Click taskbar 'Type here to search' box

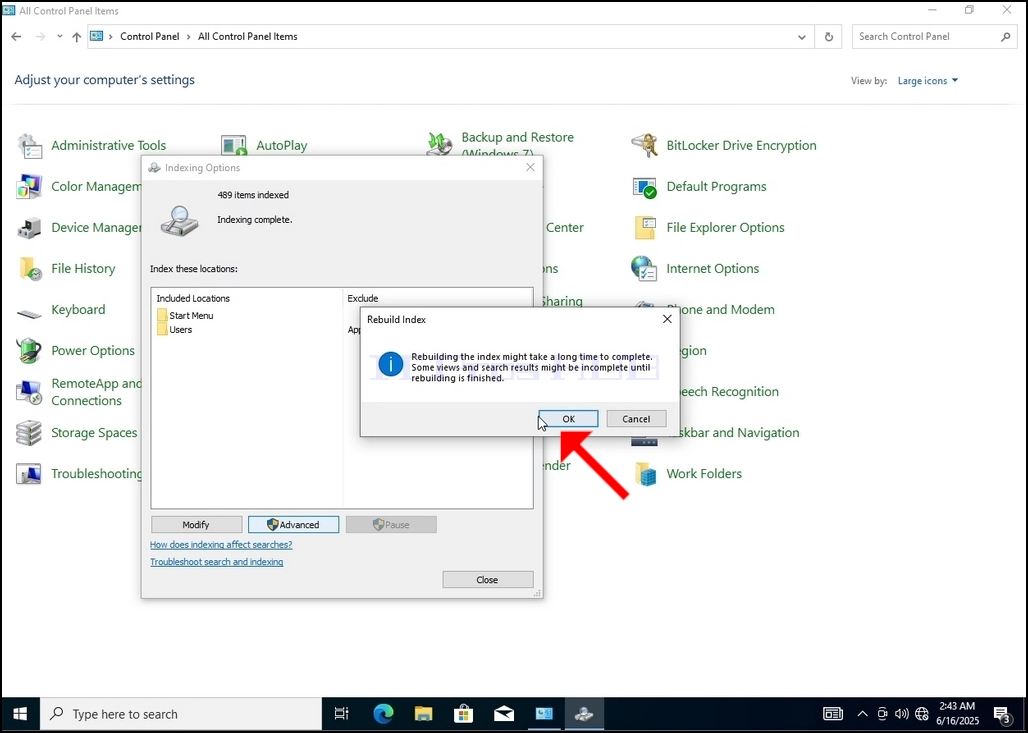(181, 714)
